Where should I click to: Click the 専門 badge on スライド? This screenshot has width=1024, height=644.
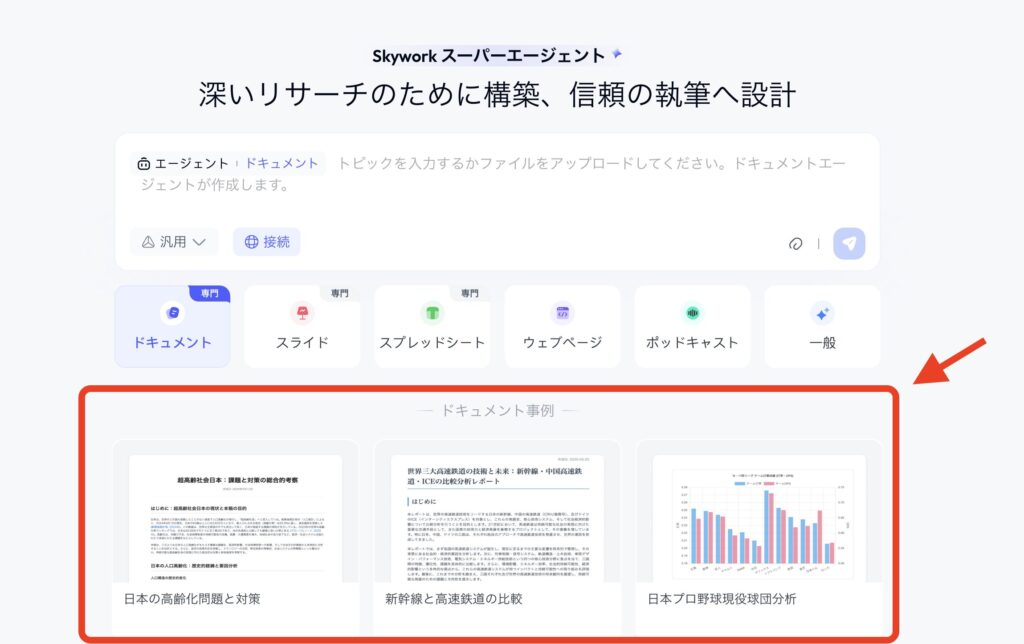(340, 293)
